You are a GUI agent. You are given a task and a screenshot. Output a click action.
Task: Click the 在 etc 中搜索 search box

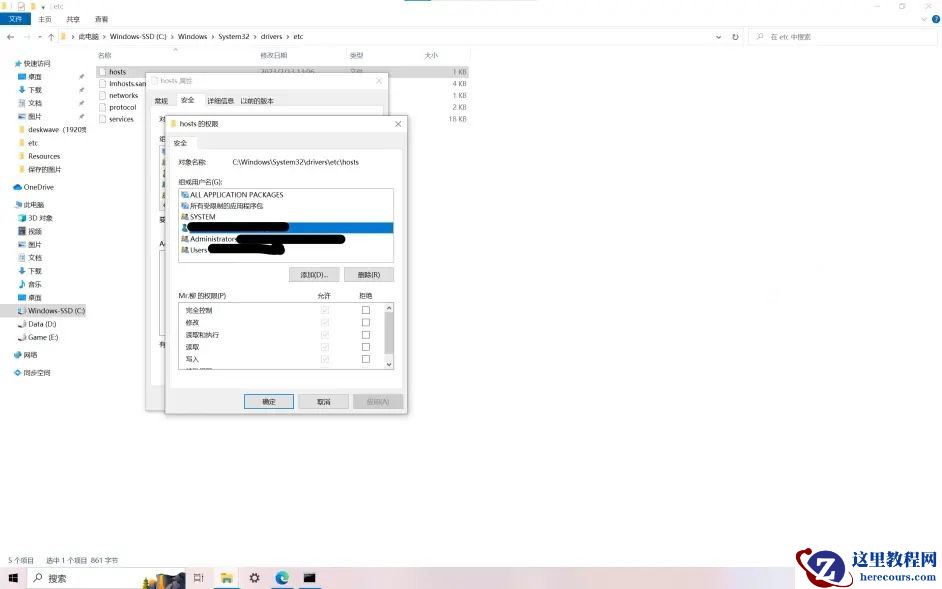click(x=842, y=37)
